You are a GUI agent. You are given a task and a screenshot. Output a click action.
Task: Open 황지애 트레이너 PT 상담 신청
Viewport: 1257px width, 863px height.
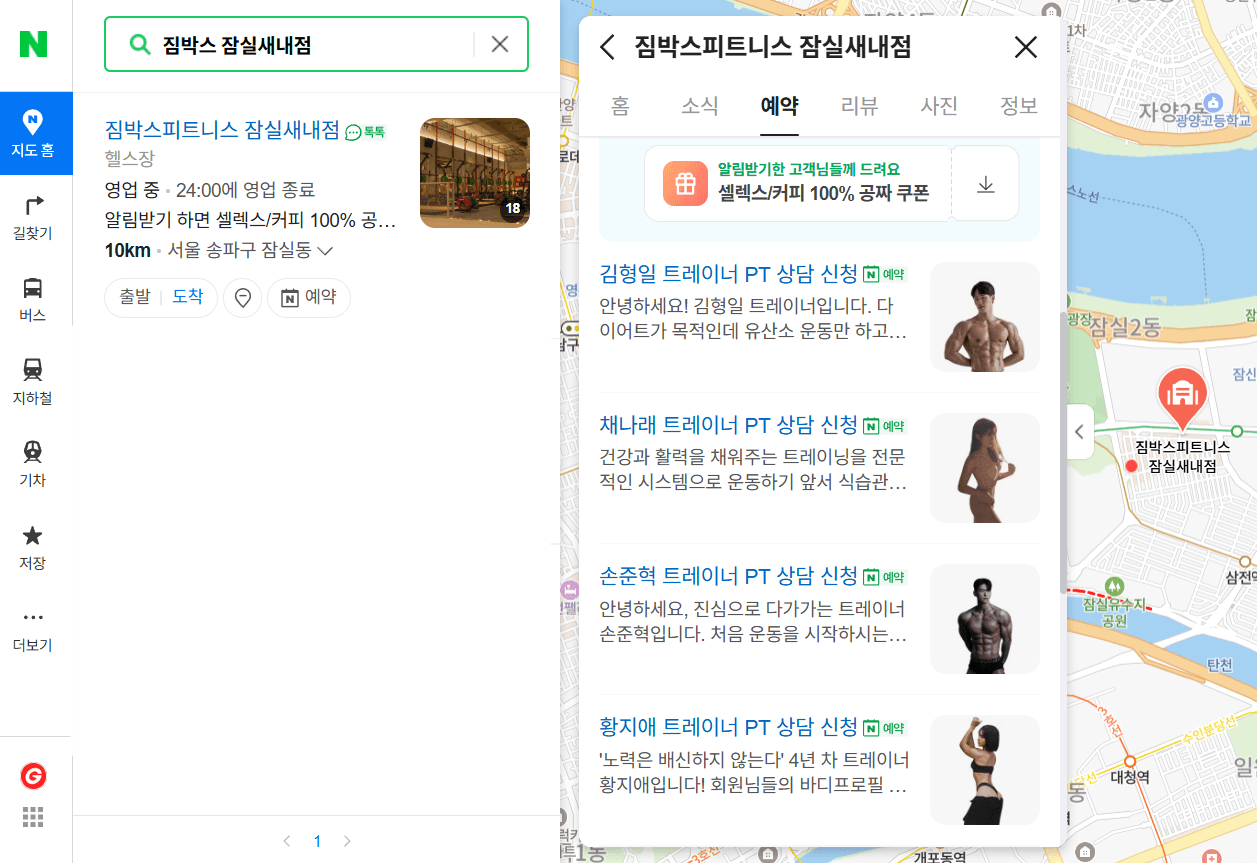click(729, 726)
